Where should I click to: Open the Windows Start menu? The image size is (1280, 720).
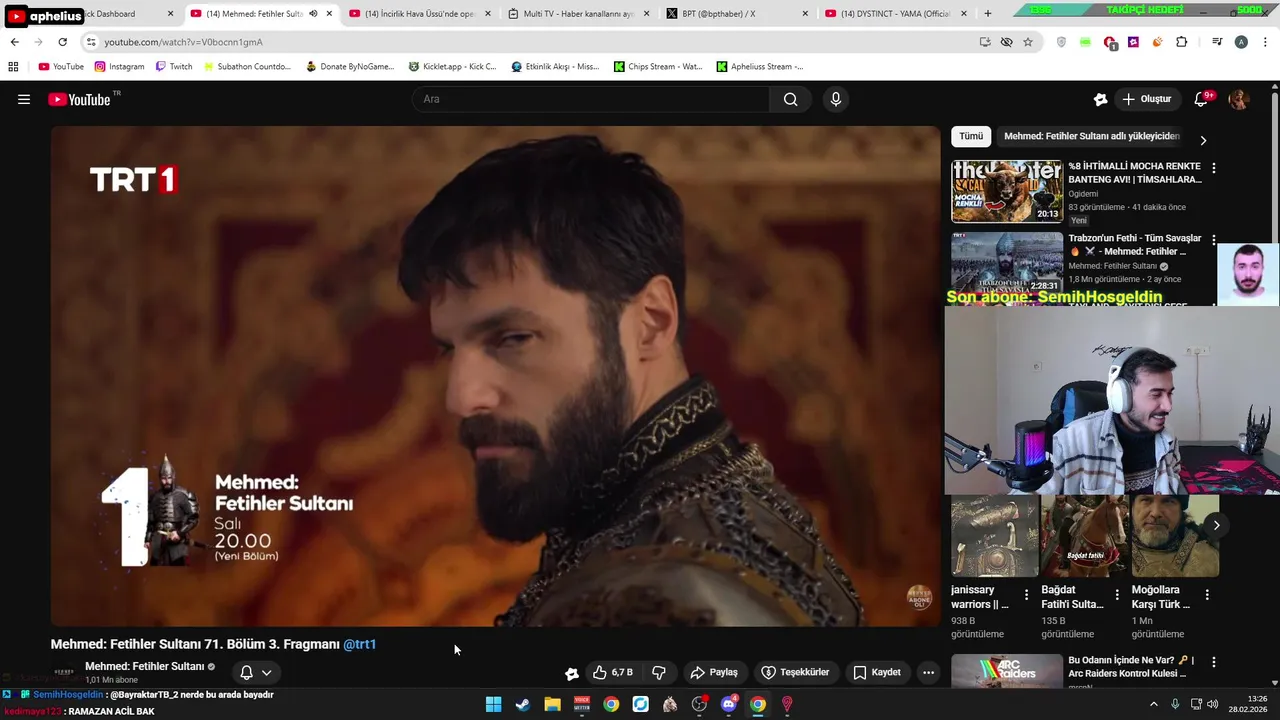(493, 704)
